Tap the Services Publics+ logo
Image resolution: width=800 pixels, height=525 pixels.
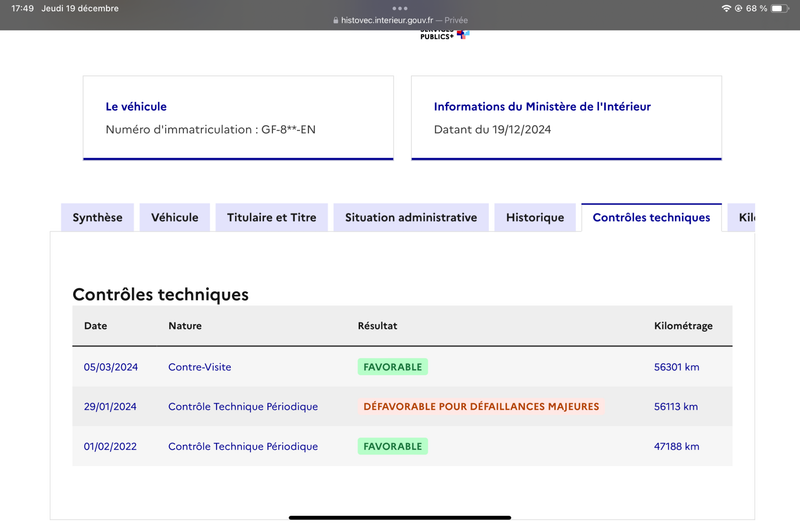click(x=444, y=35)
